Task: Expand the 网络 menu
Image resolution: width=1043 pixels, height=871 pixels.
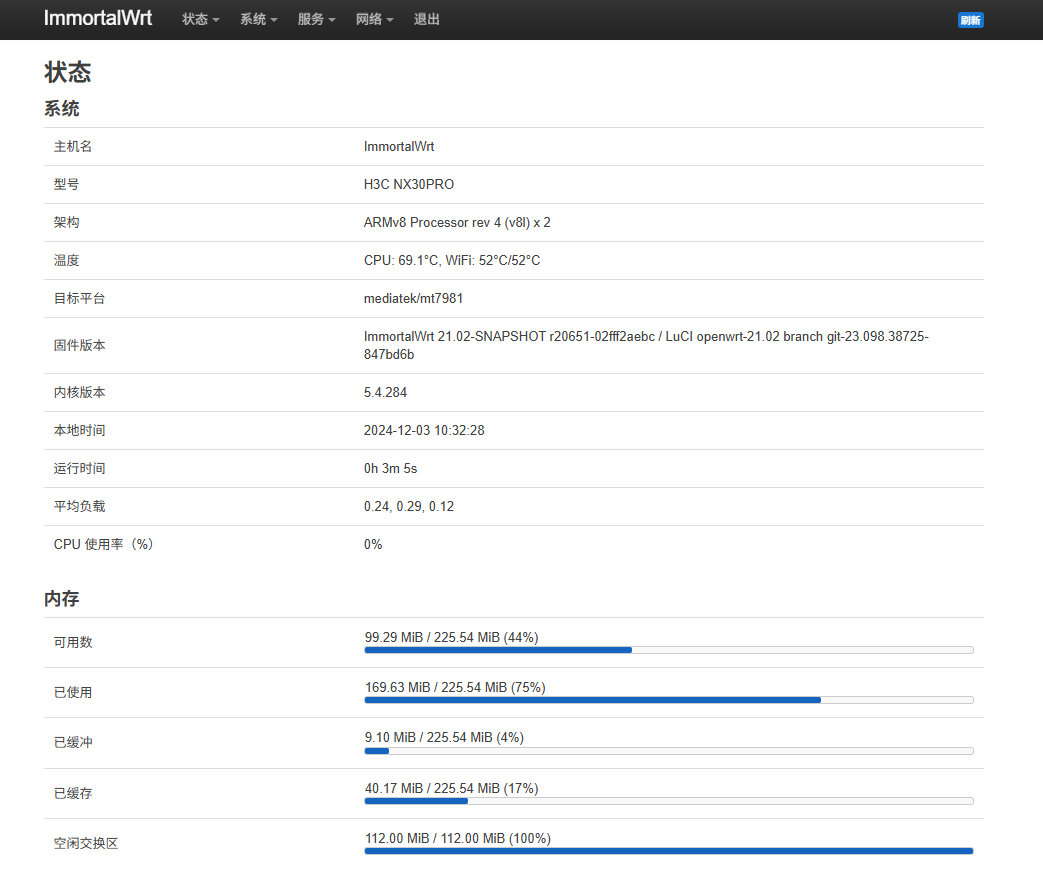Action: click(x=374, y=19)
